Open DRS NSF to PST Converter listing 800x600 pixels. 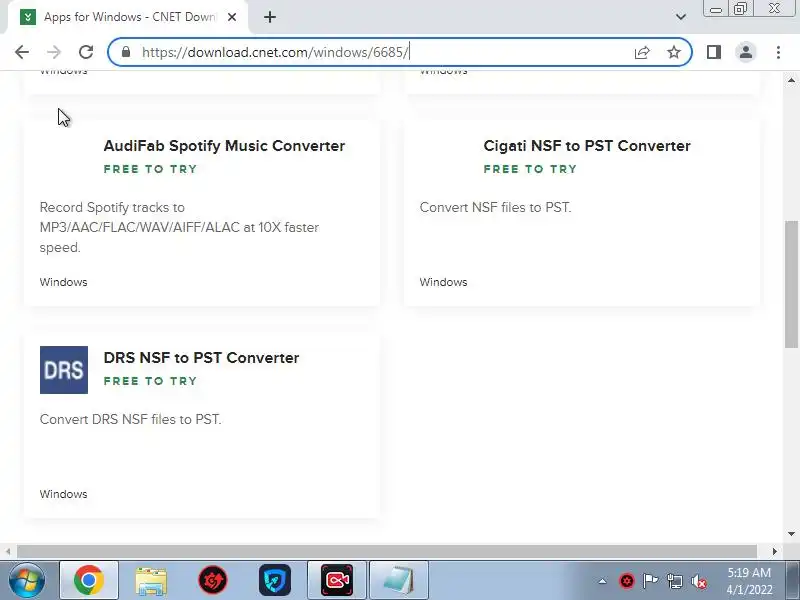[x=201, y=358]
